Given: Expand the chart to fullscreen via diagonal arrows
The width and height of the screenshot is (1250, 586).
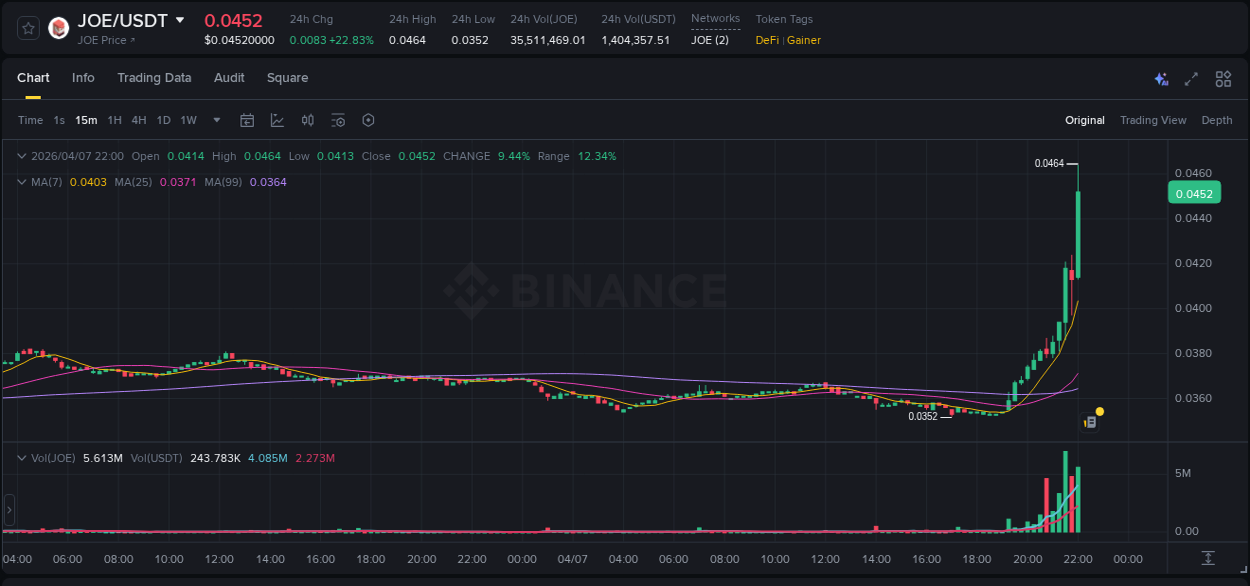Looking at the screenshot, I should click(1192, 79).
